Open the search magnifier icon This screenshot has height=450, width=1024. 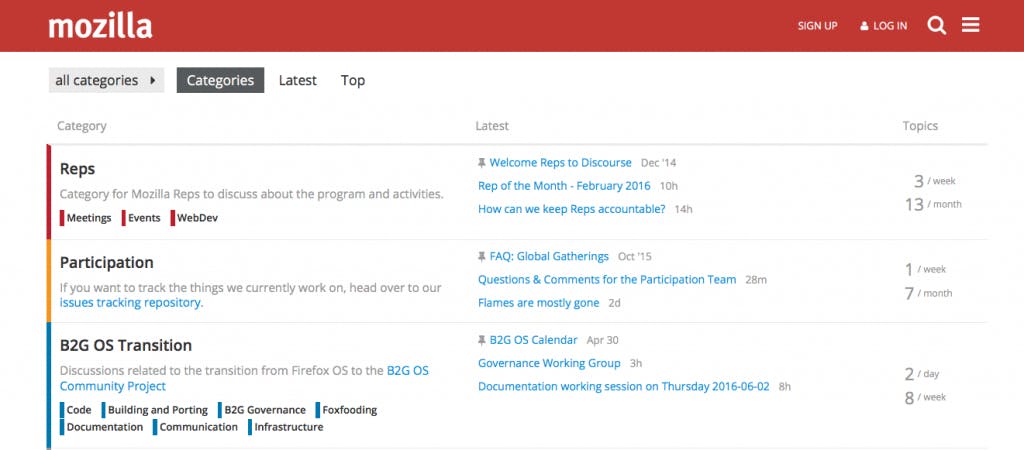tap(936, 26)
